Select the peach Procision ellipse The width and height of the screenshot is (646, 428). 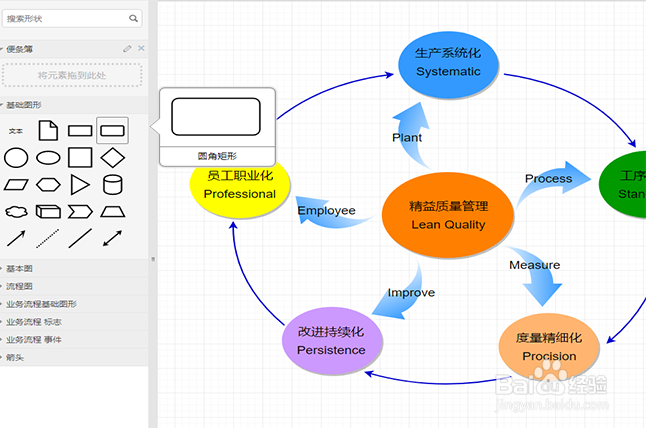(549, 347)
